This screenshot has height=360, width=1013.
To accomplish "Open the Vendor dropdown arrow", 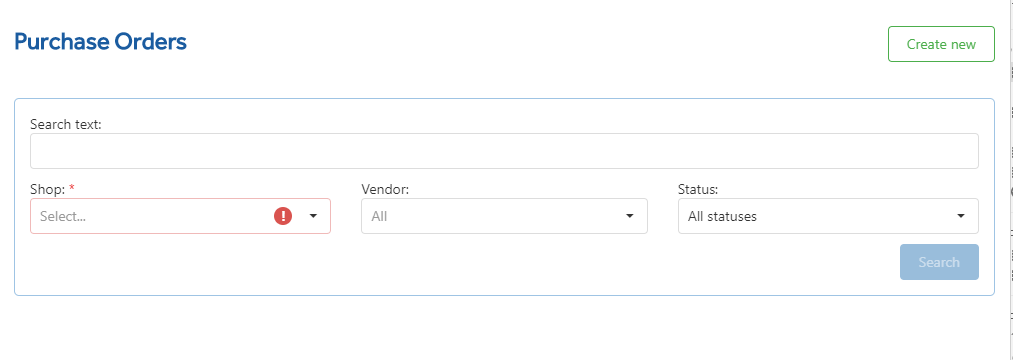I will click(x=630, y=216).
